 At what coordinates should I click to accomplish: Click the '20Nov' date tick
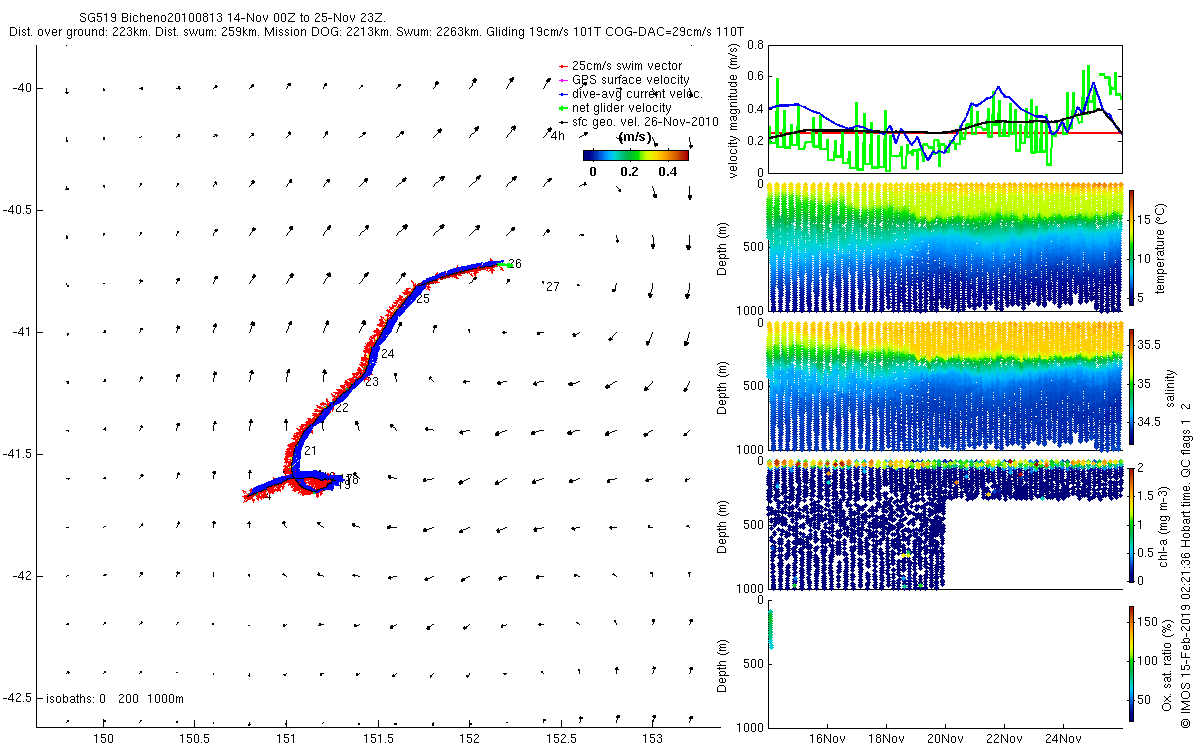click(x=946, y=740)
